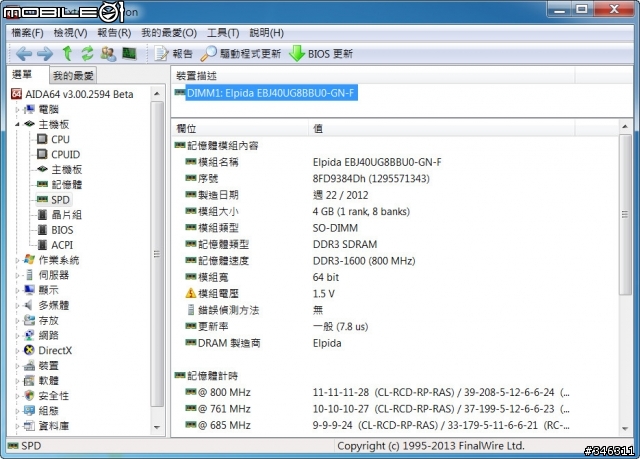Click the 模組電壓 warning icon
640x459 pixels.
click(191, 293)
